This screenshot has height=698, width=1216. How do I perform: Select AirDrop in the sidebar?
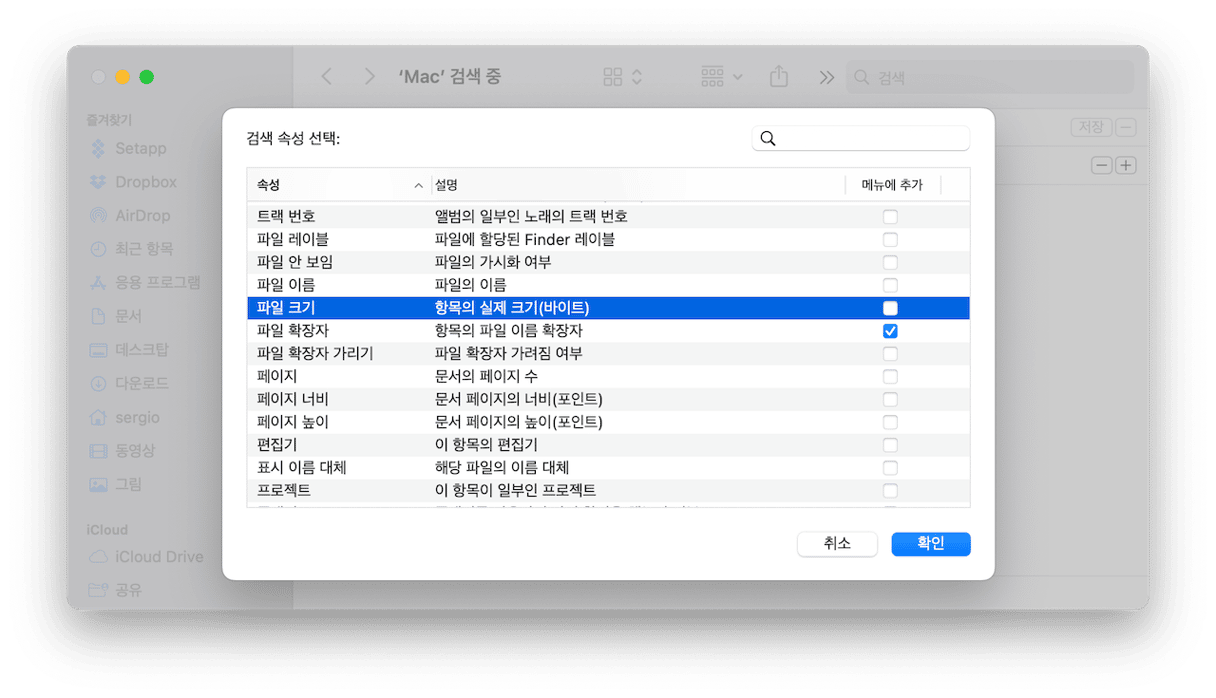pyautogui.click(x=98, y=215)
